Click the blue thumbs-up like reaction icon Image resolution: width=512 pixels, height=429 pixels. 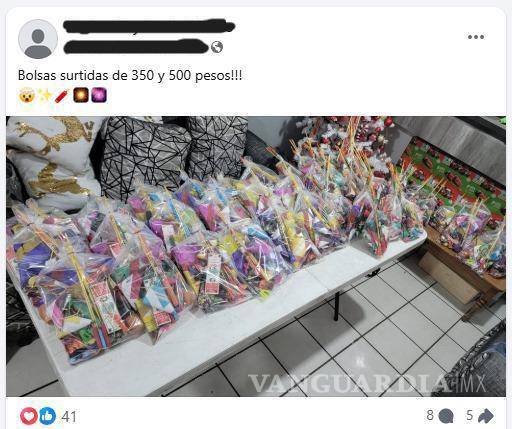47,416
